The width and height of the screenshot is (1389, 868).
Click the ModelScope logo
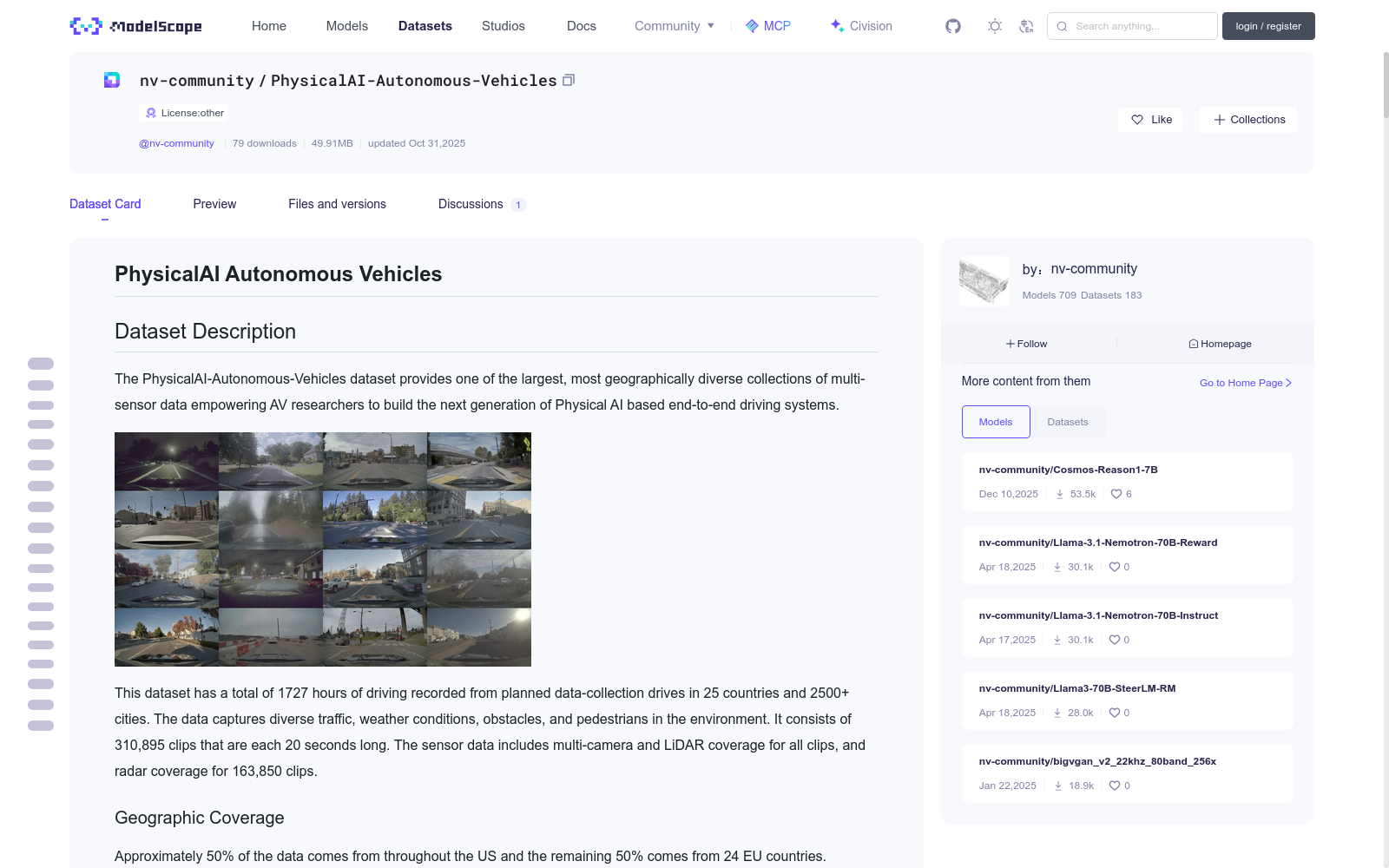click(x=135, y=26)
